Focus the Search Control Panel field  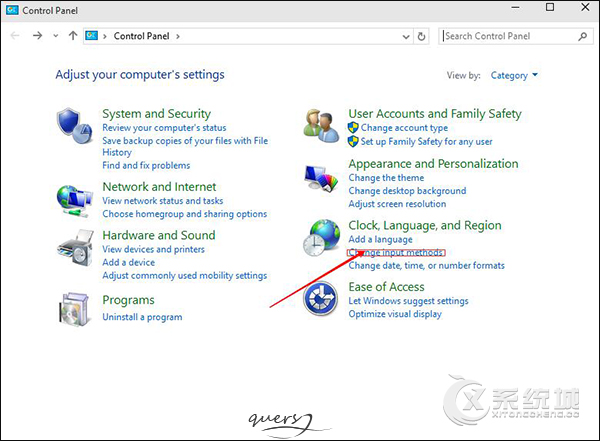[516, 36]
